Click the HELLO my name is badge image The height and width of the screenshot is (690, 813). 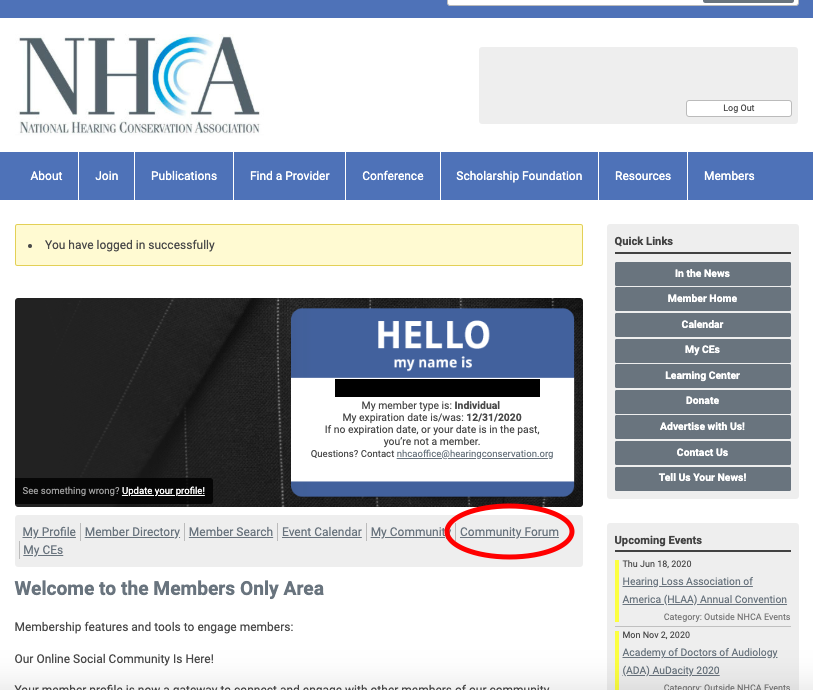(x=432, y=402)
